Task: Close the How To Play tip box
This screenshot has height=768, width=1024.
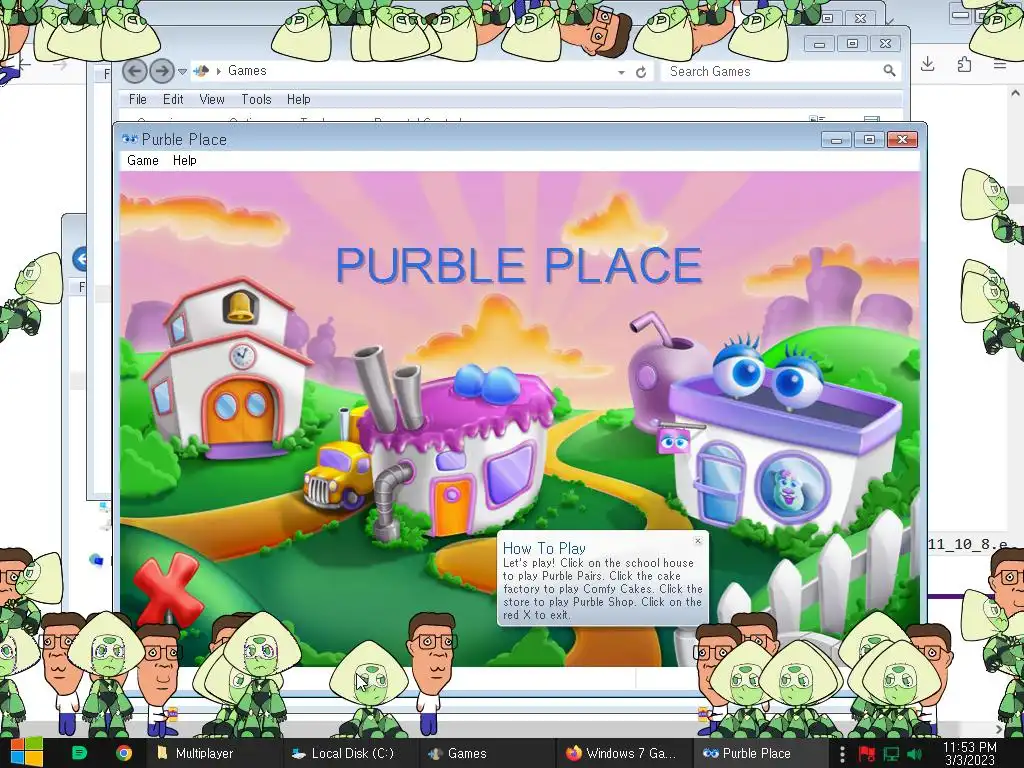Action: tap(698, 541)
